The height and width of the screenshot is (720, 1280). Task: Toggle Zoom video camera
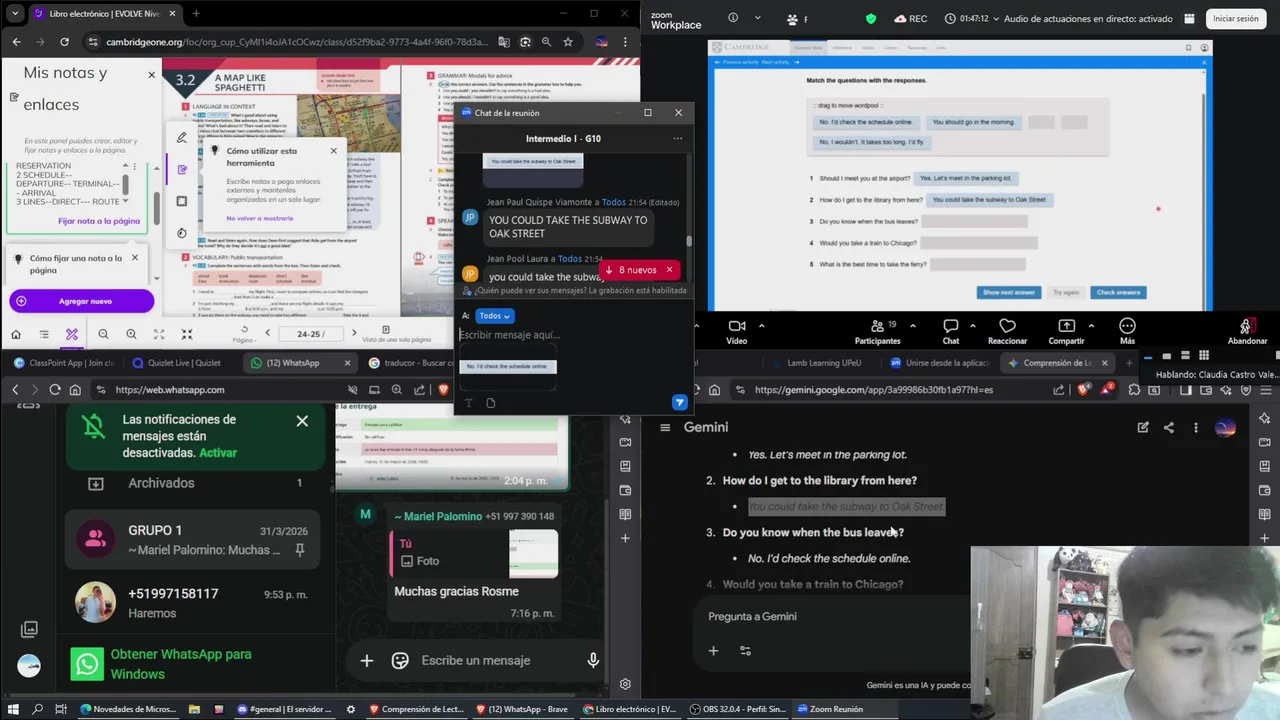pyautogui.click(x=737, y=332)
